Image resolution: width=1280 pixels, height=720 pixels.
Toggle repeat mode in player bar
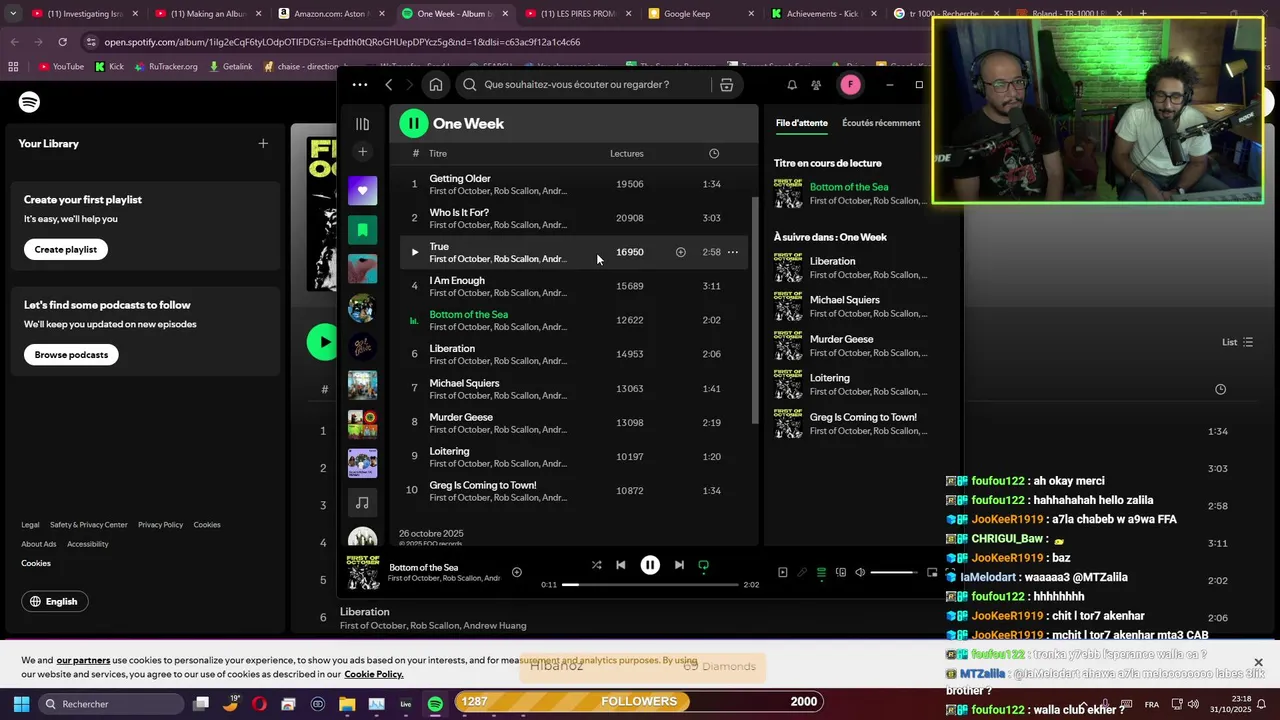click(703, 565)
